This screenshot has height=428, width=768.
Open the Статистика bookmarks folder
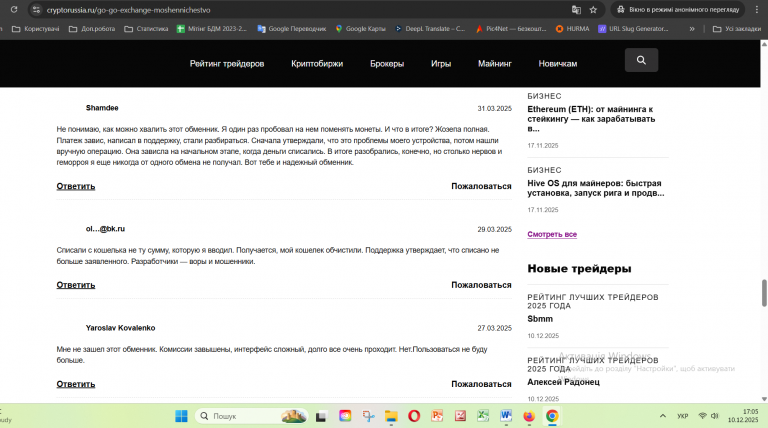pyautogui.click(x=146, y=29)
